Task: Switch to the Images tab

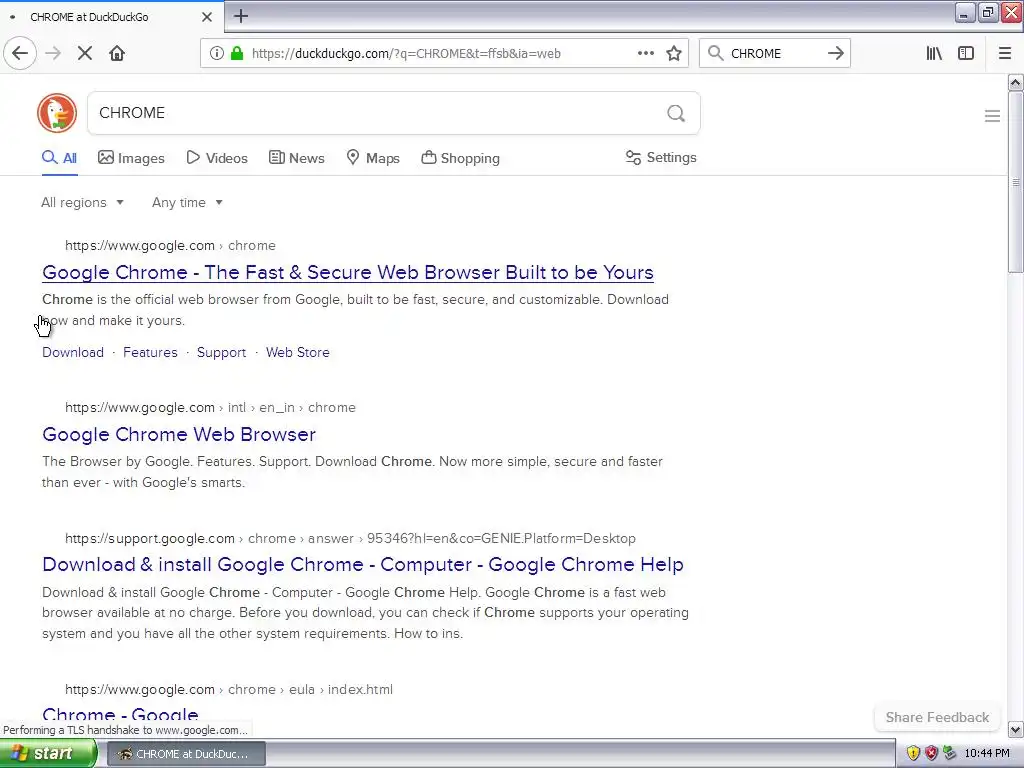Action: [x=131, y=158]
